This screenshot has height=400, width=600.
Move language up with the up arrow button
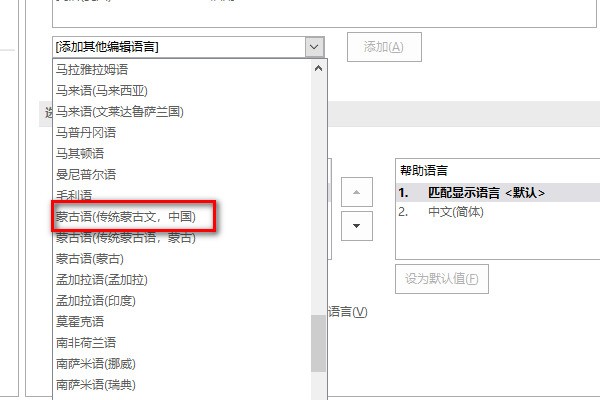coord(357,192)
